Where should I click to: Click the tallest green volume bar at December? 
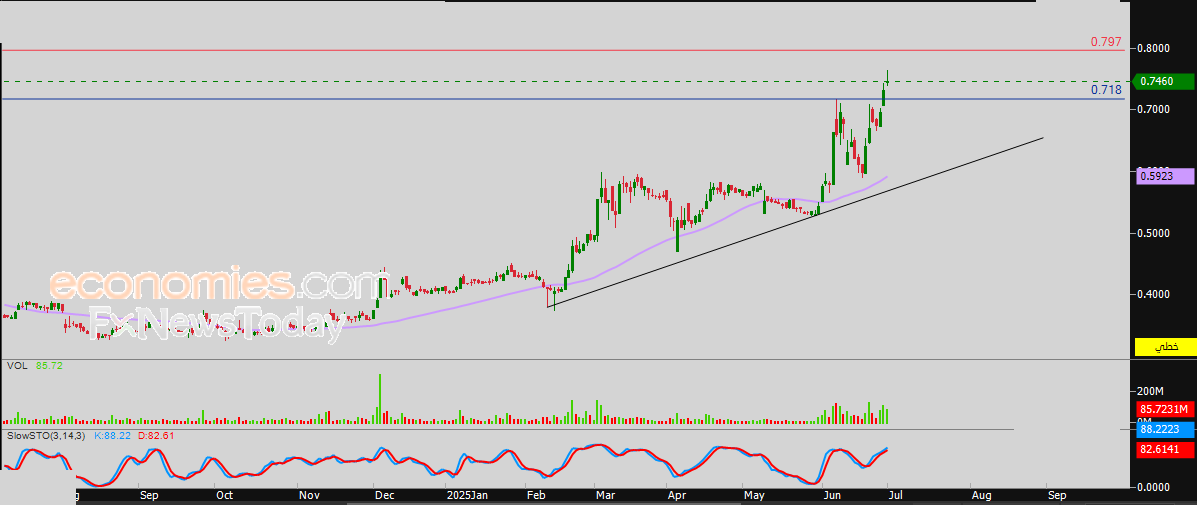click(379, 399)
